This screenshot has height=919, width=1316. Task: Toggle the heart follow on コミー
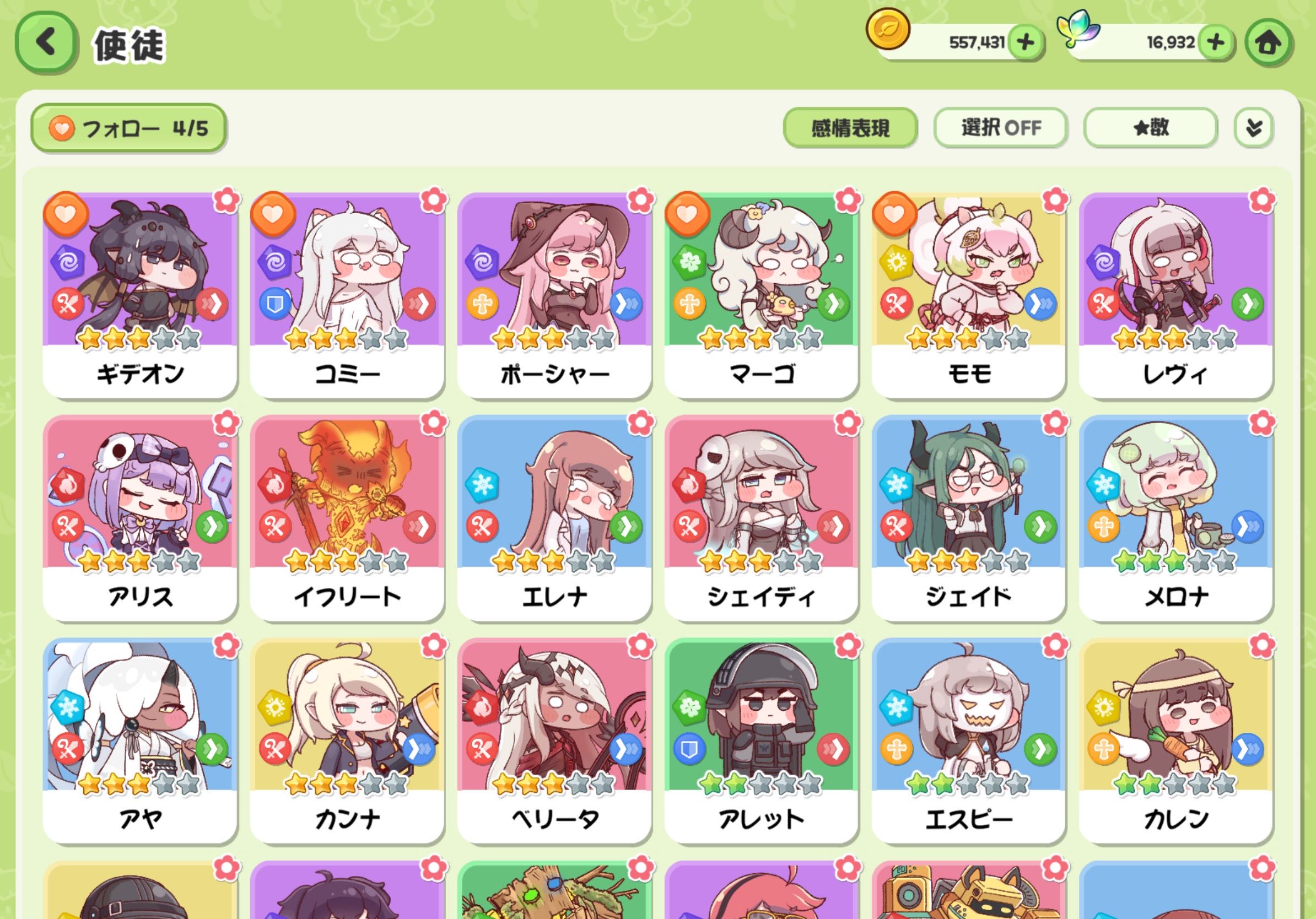(273, 214)
